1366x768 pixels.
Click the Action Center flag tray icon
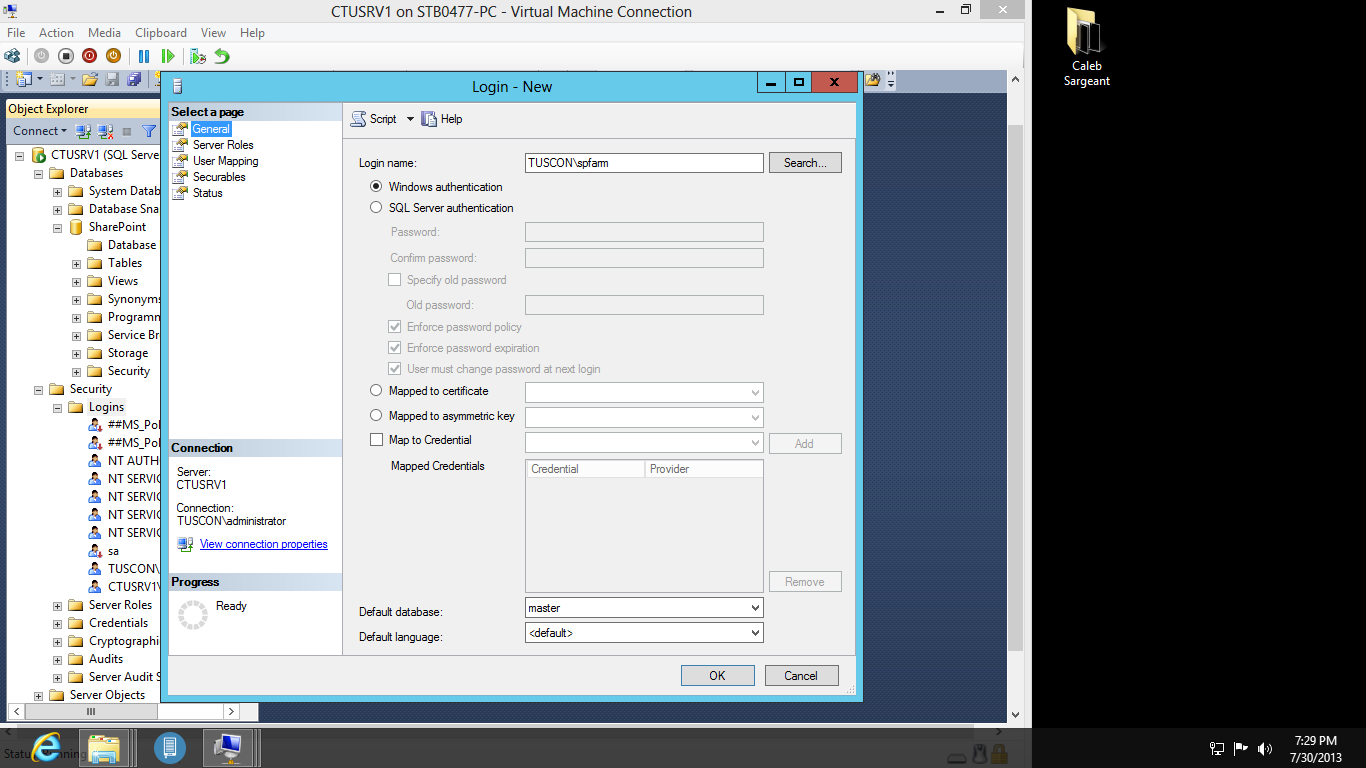coord(1241,748)
